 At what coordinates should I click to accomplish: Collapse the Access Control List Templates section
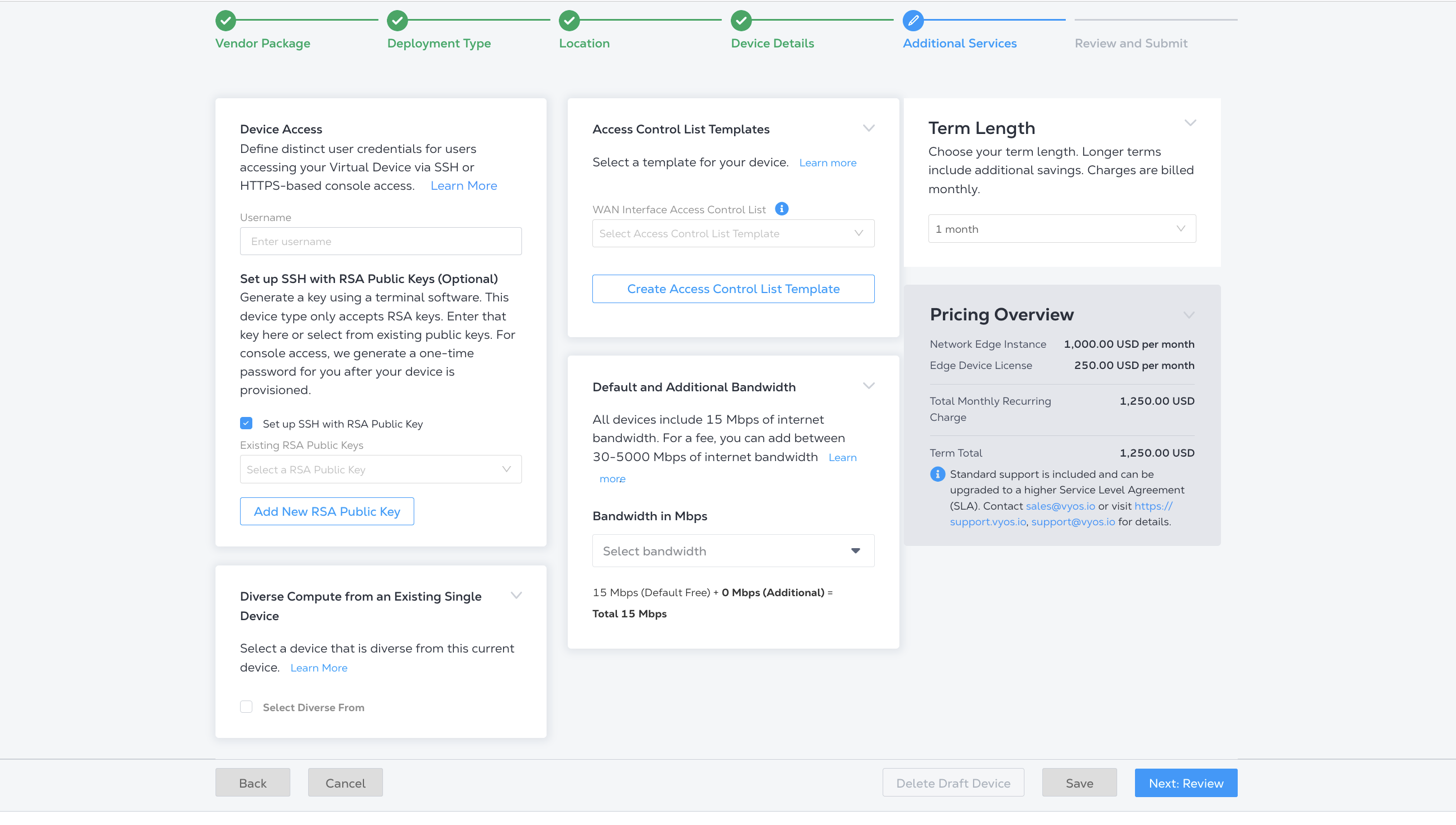coord(869,128)
